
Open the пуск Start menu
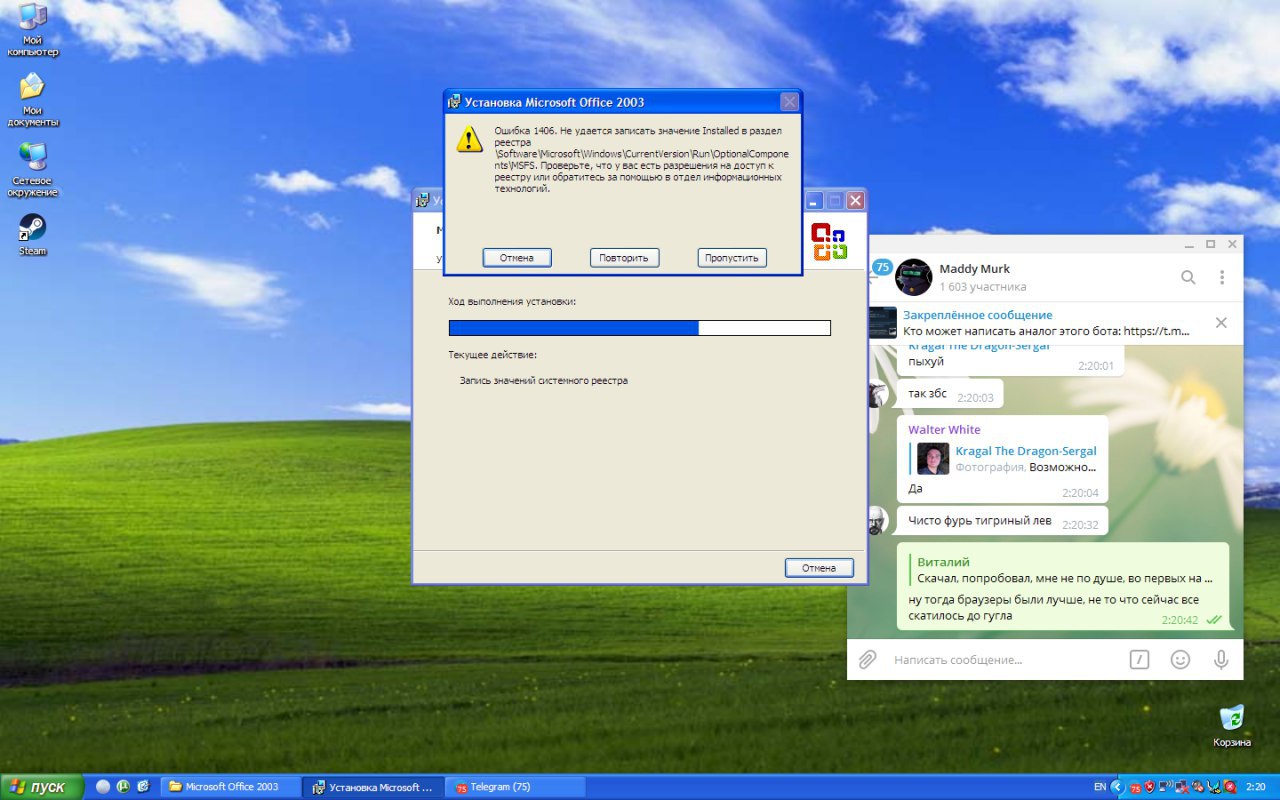point(41,787)
